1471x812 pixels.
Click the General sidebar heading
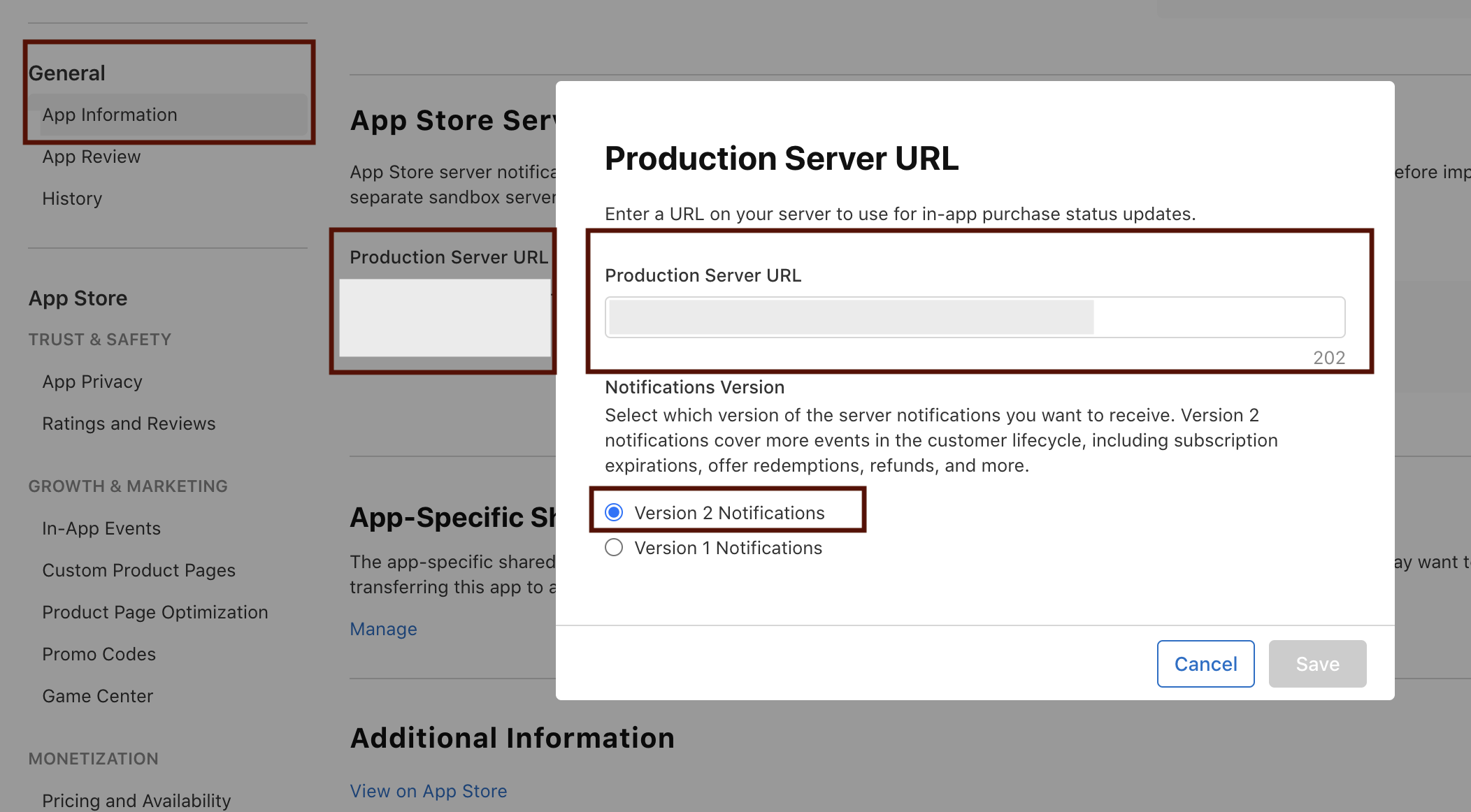tap(67, 73)
